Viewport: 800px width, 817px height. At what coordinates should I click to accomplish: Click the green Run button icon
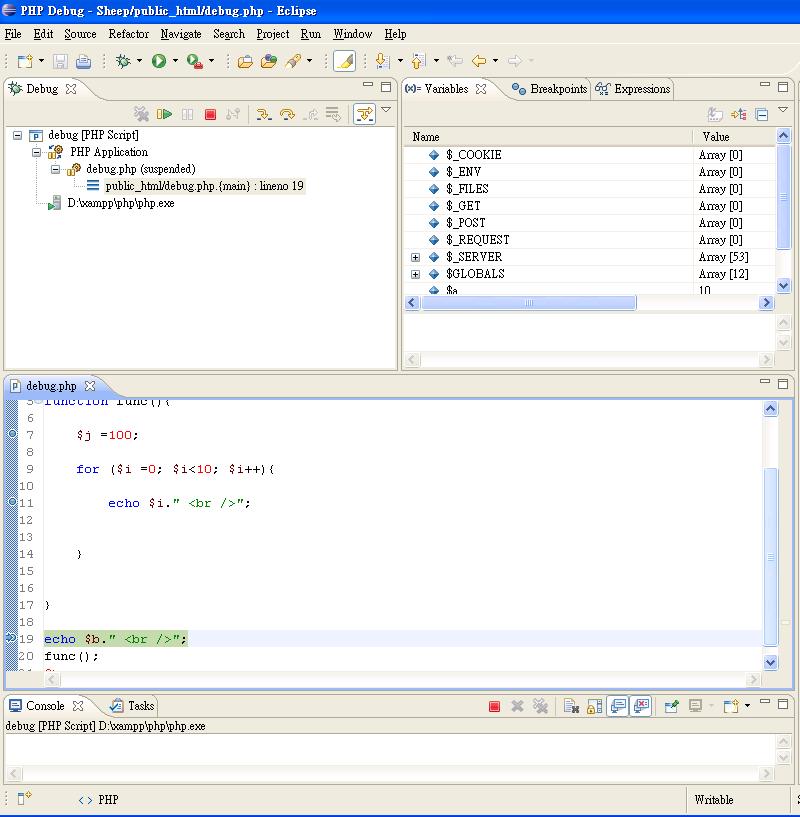point(159,61)
